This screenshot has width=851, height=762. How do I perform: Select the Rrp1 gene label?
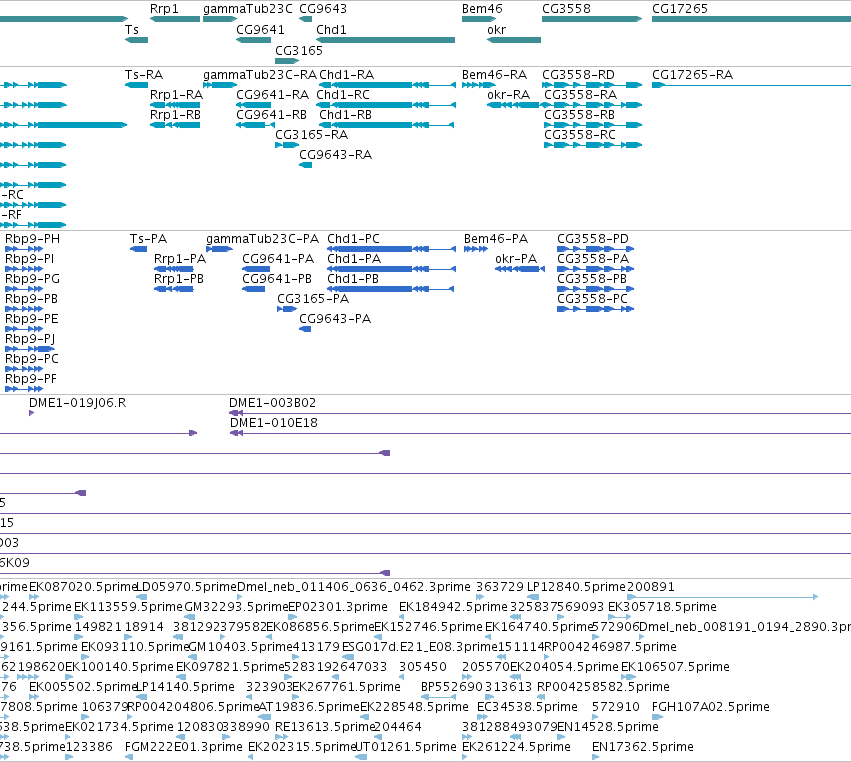click(164, 9)
